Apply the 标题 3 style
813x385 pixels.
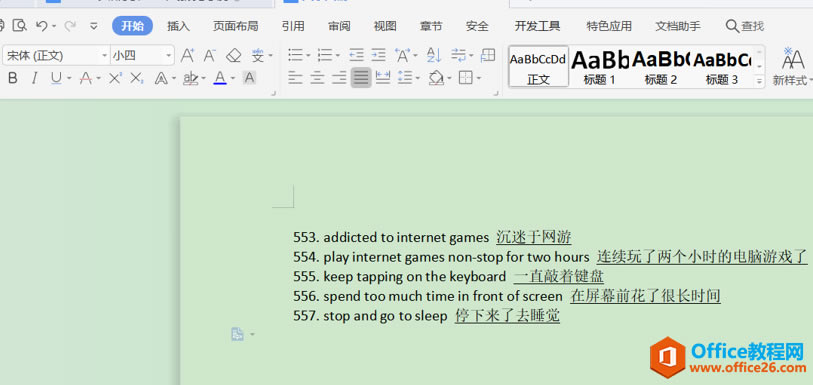(722, 66)
